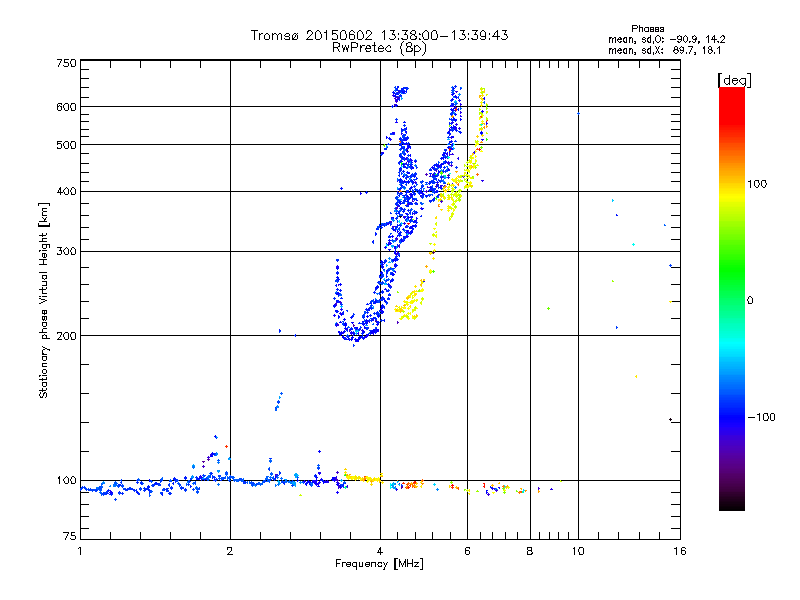Screen dimensions: 800x600
Task: Click the x-axis tick label '4'
Action: [x=380, y=551]
